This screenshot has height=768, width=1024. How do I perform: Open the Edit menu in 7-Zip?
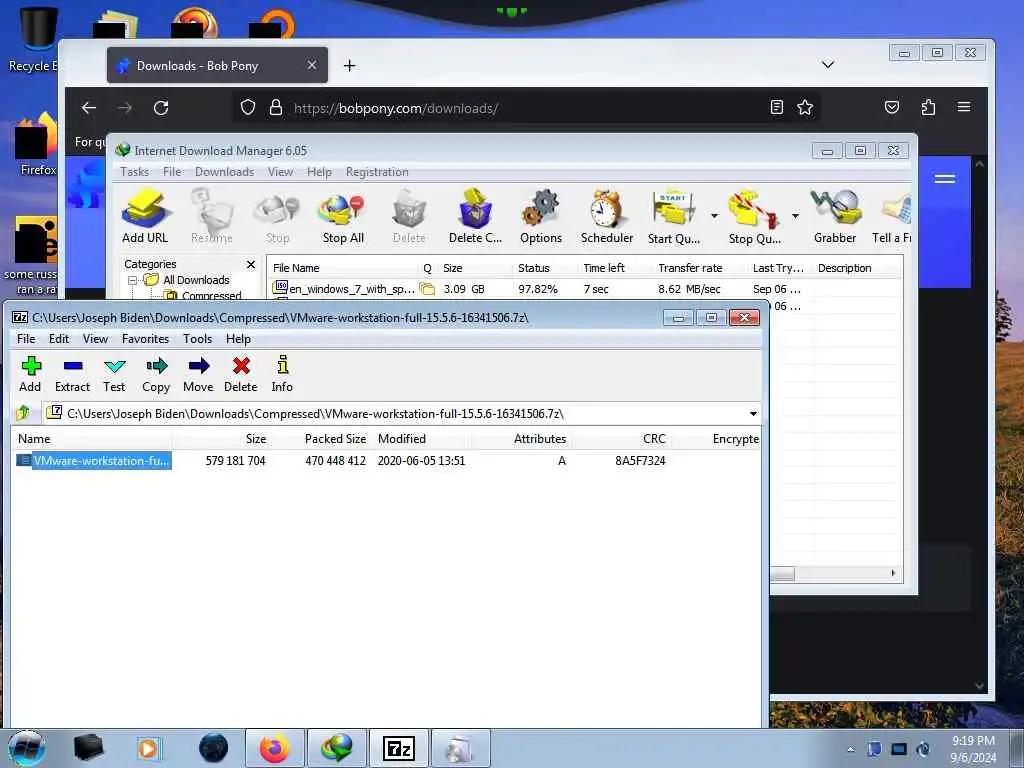[x=59, y=338]
